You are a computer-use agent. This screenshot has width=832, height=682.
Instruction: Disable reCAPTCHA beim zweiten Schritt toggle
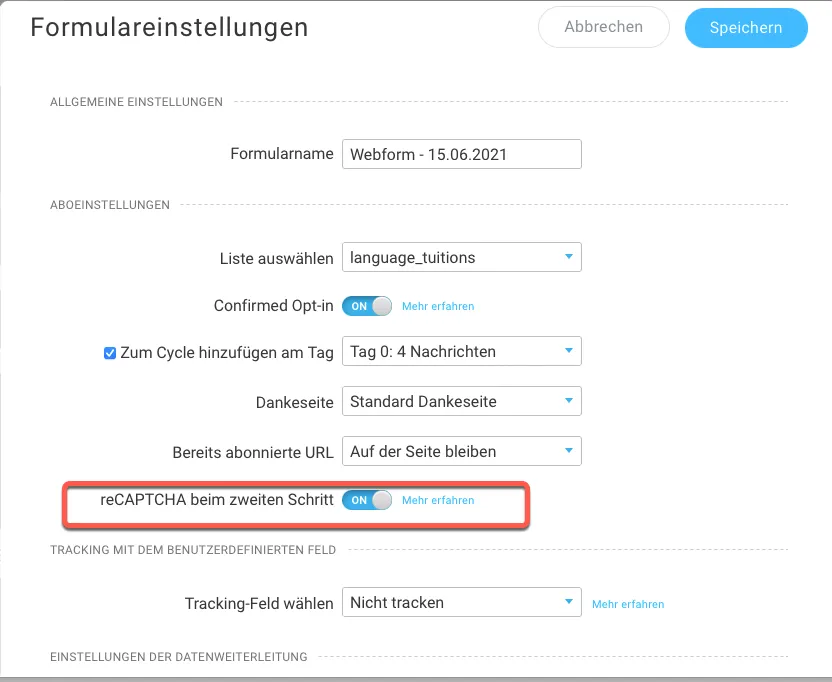pyautogui.click(x=367, y=500)
